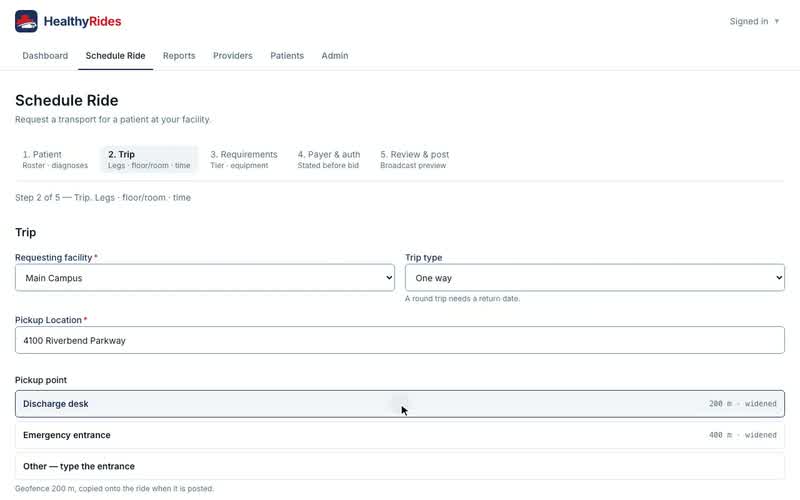The height and width of the screenshot is (500, 800).
Task: Expand the Requesting facility dropdown
Action: (205, 278)
